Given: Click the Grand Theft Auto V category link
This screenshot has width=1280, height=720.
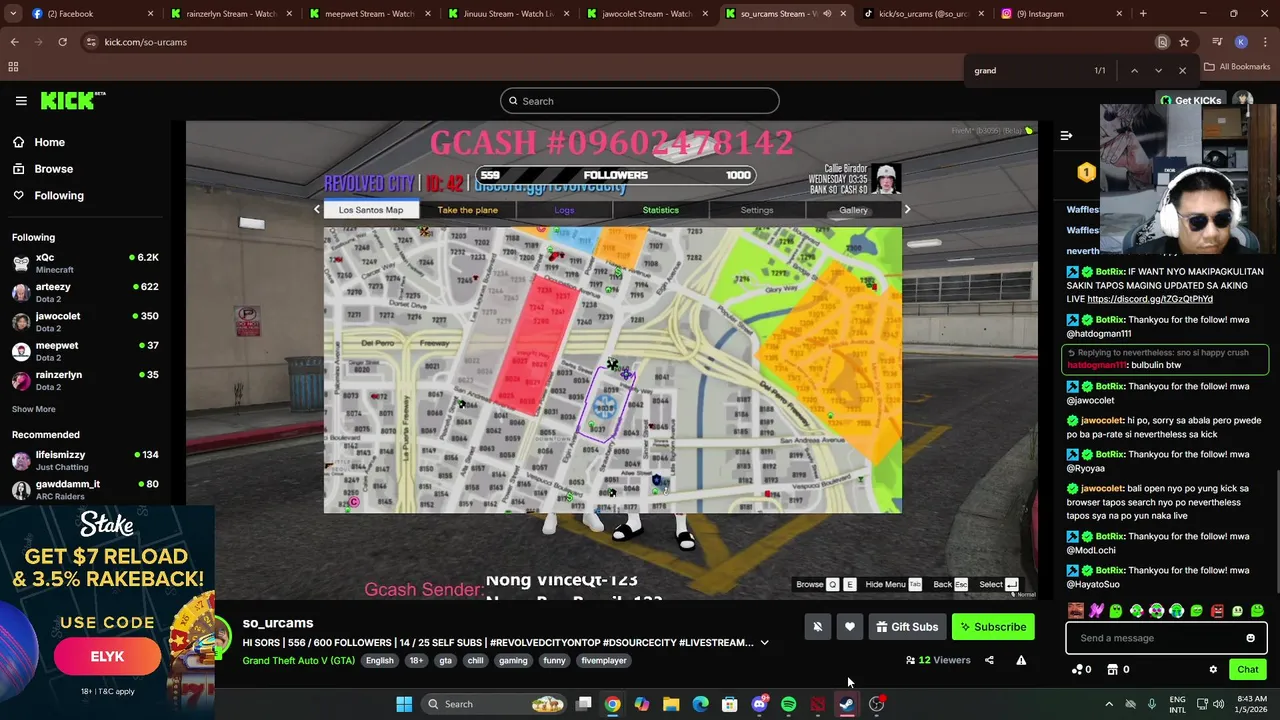Looking at the screenshot, I should pos(298,661).
